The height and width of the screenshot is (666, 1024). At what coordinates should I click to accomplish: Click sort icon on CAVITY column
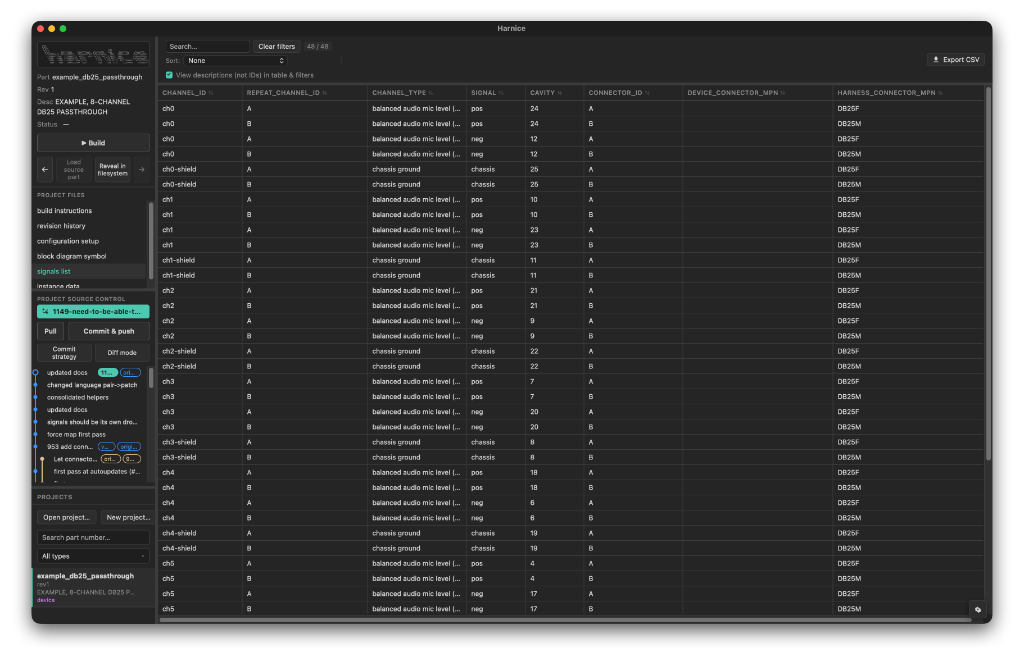pos(560,93)
